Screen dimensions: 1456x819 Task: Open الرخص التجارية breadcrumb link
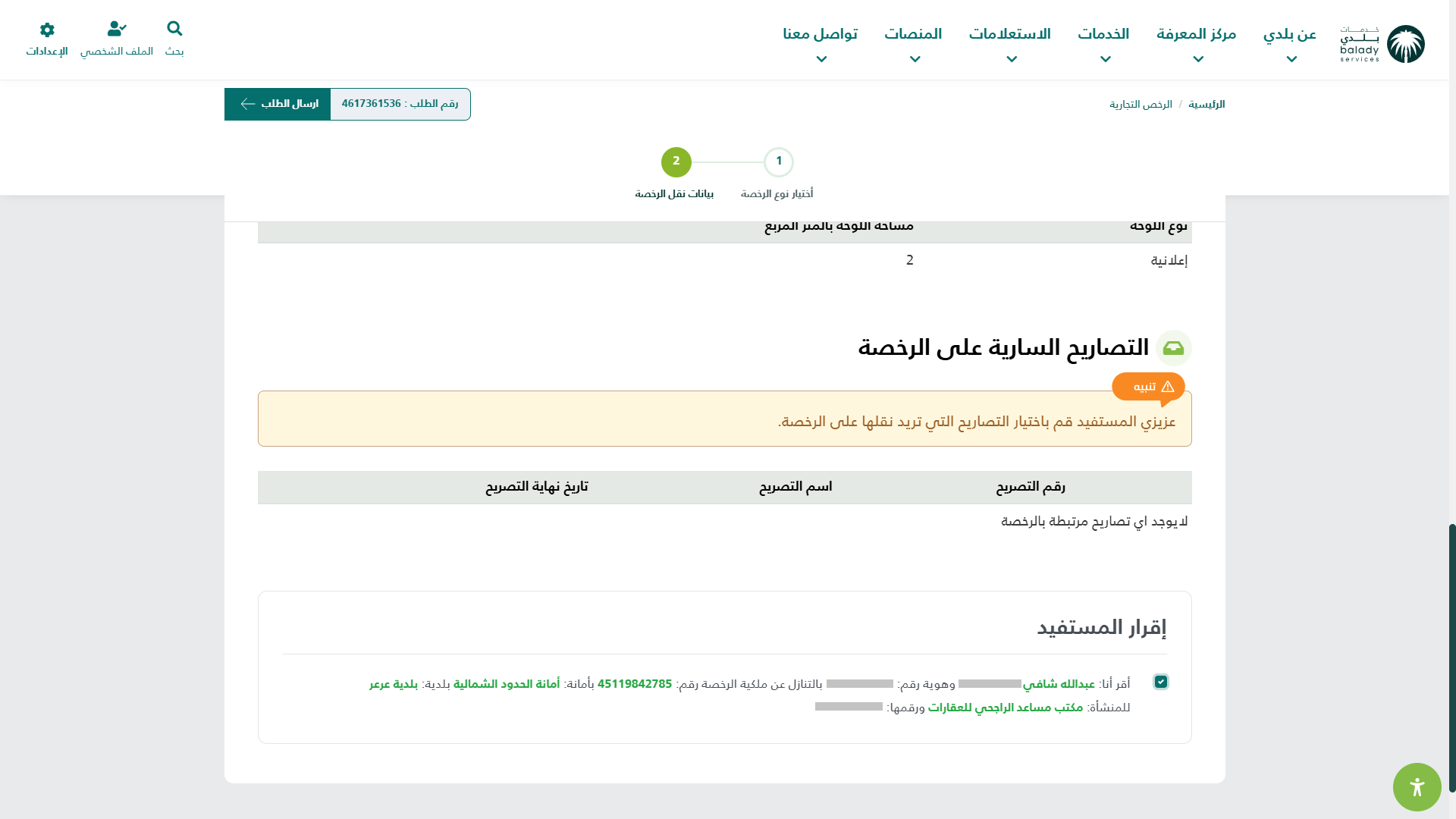click(x=1141, y=105)
